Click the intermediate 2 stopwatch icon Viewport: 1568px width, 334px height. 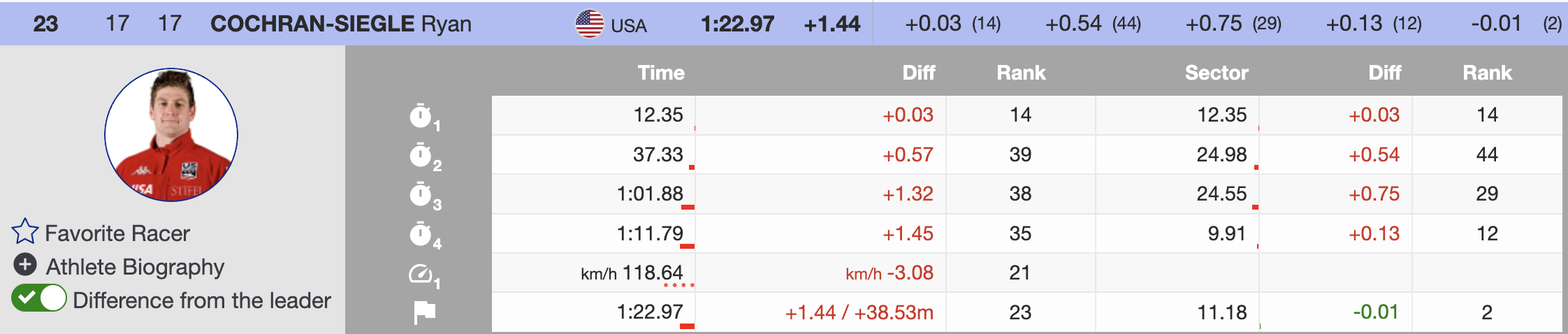421,155
